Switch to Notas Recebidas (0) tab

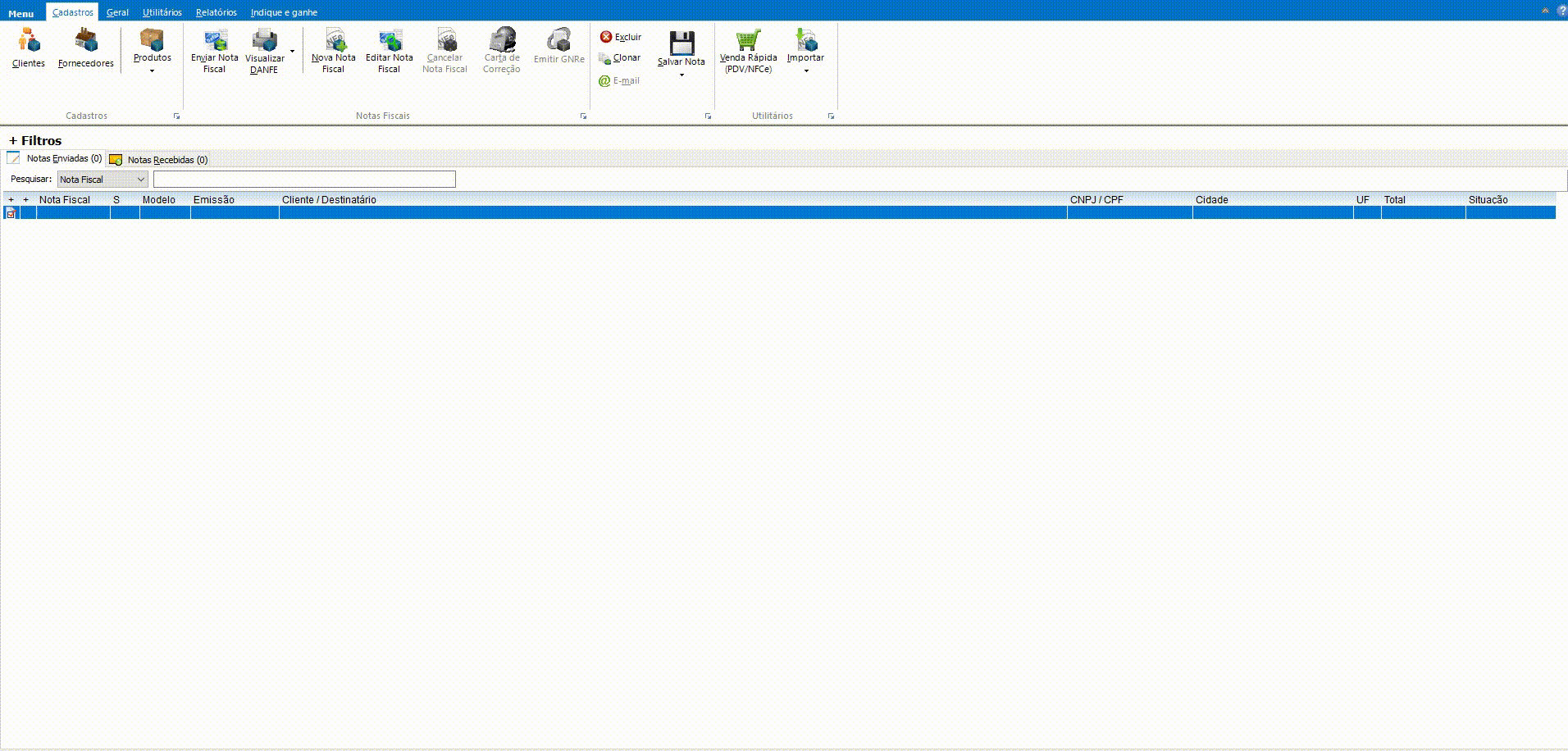click(x=166, y=160)
